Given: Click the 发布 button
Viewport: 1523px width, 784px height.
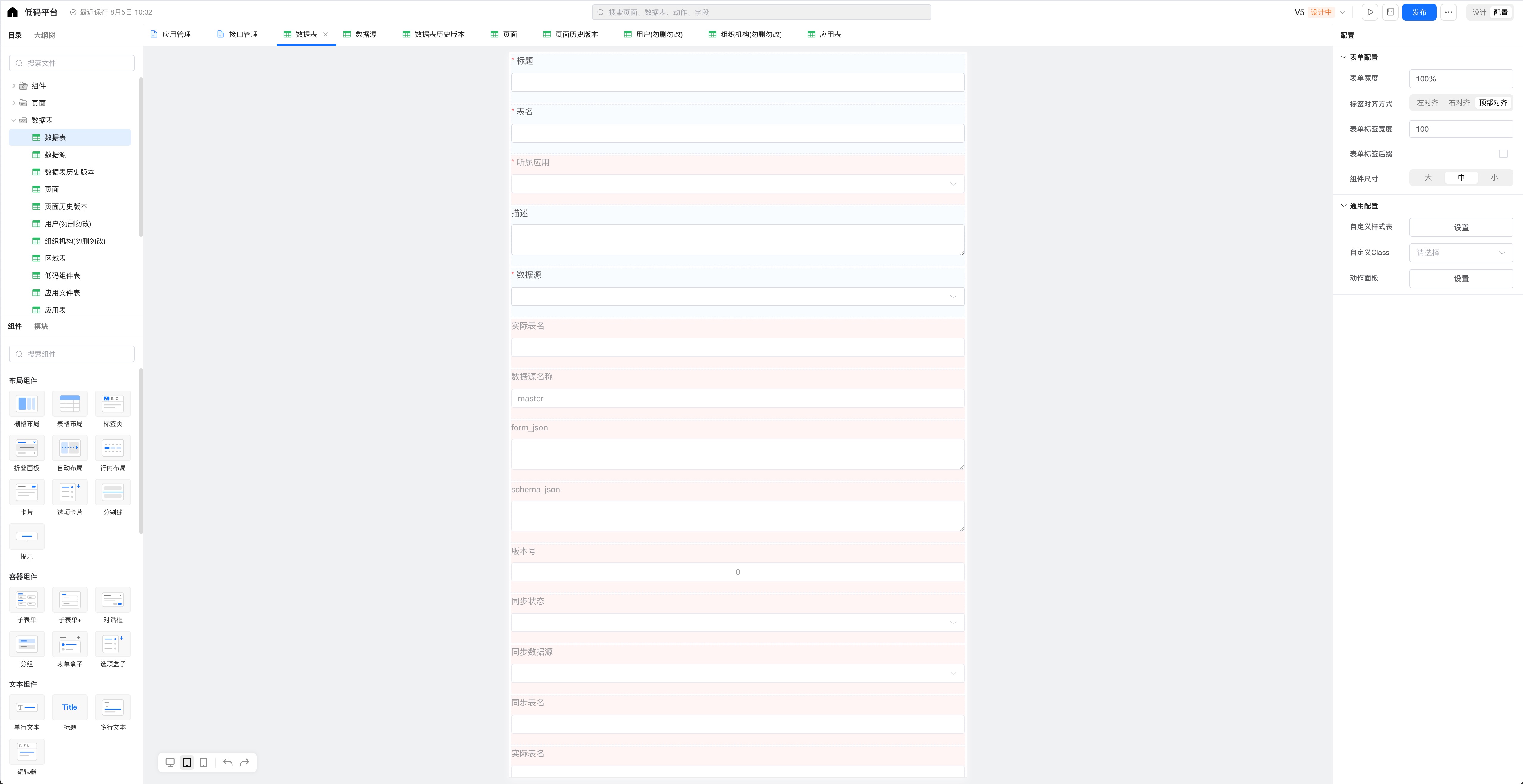Looking at the screenshot, I should 1419,12.
